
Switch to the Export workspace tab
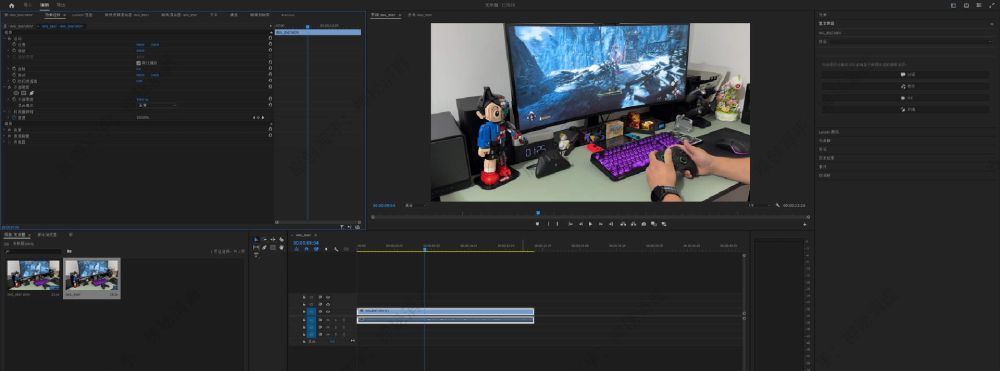pyautogui.click(x=61, y=5)
